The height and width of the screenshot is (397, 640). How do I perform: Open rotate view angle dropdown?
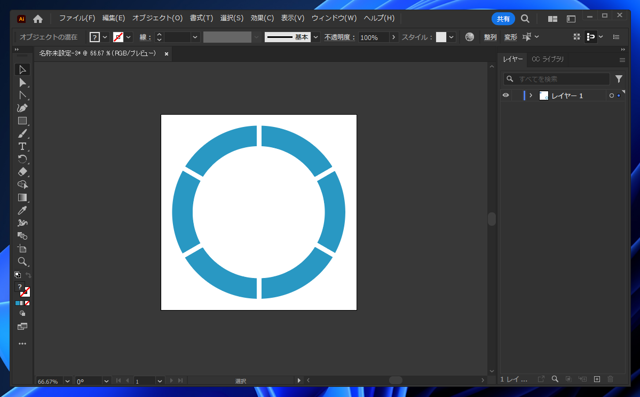click(x=106, y=381)
